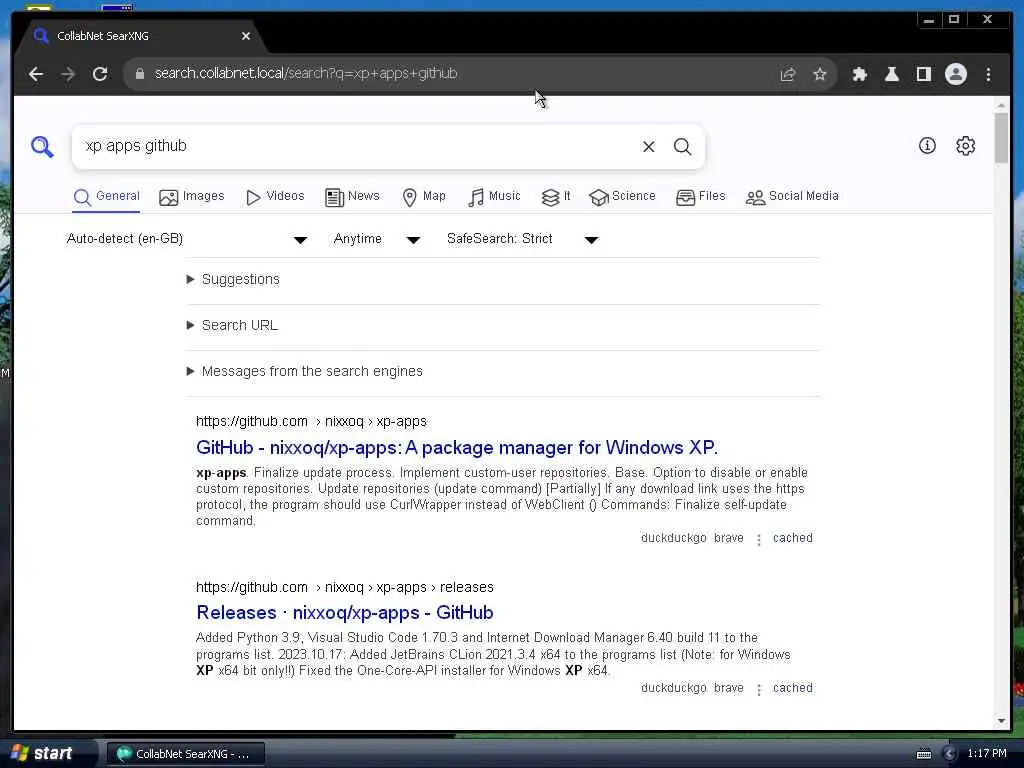1024x768 pixels.
Task: Bookmark this page with the star icon
Action: pyautogui.click(x=820, y=74)
